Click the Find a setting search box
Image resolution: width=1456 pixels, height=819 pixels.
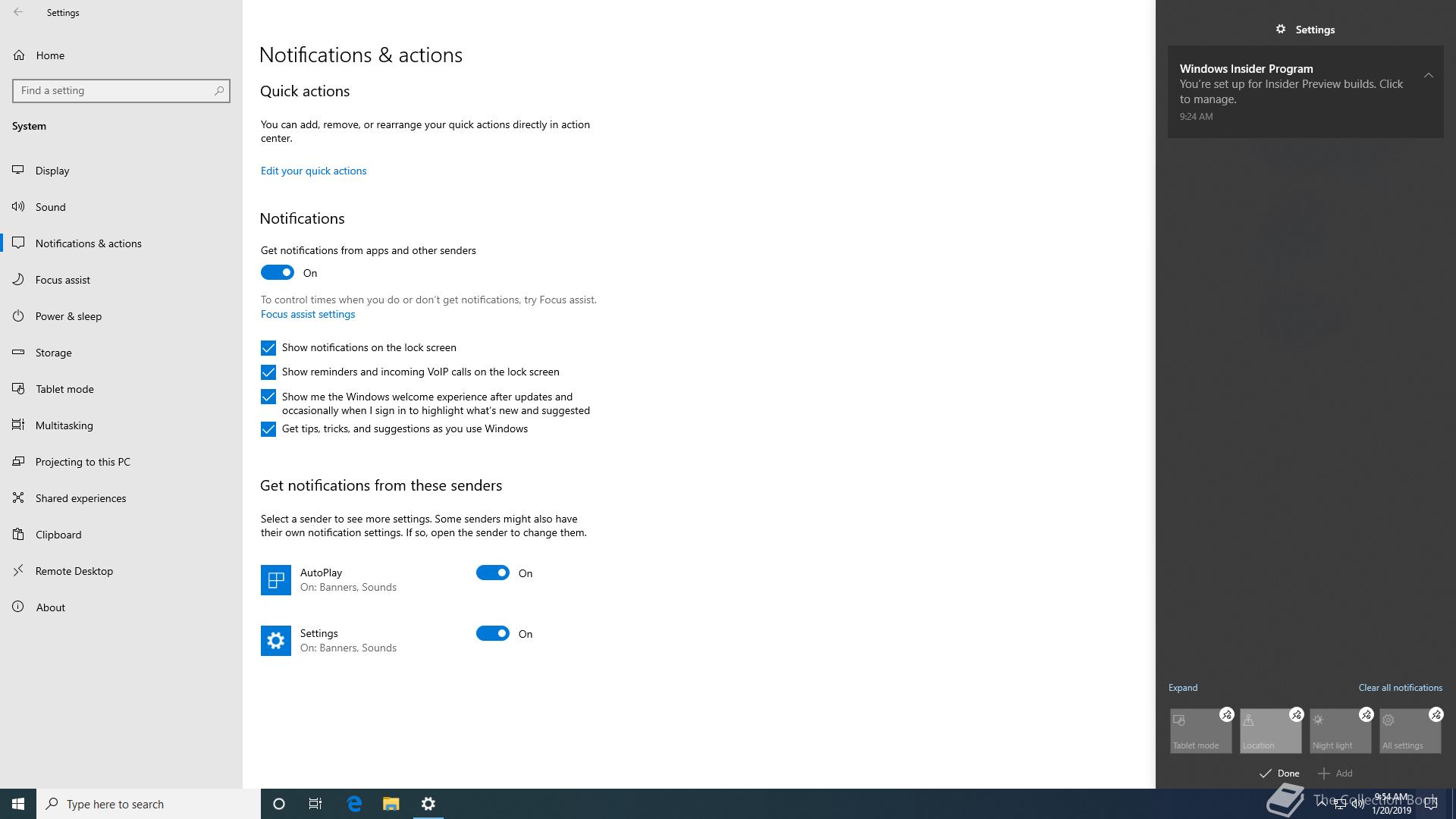pos(121,90)
